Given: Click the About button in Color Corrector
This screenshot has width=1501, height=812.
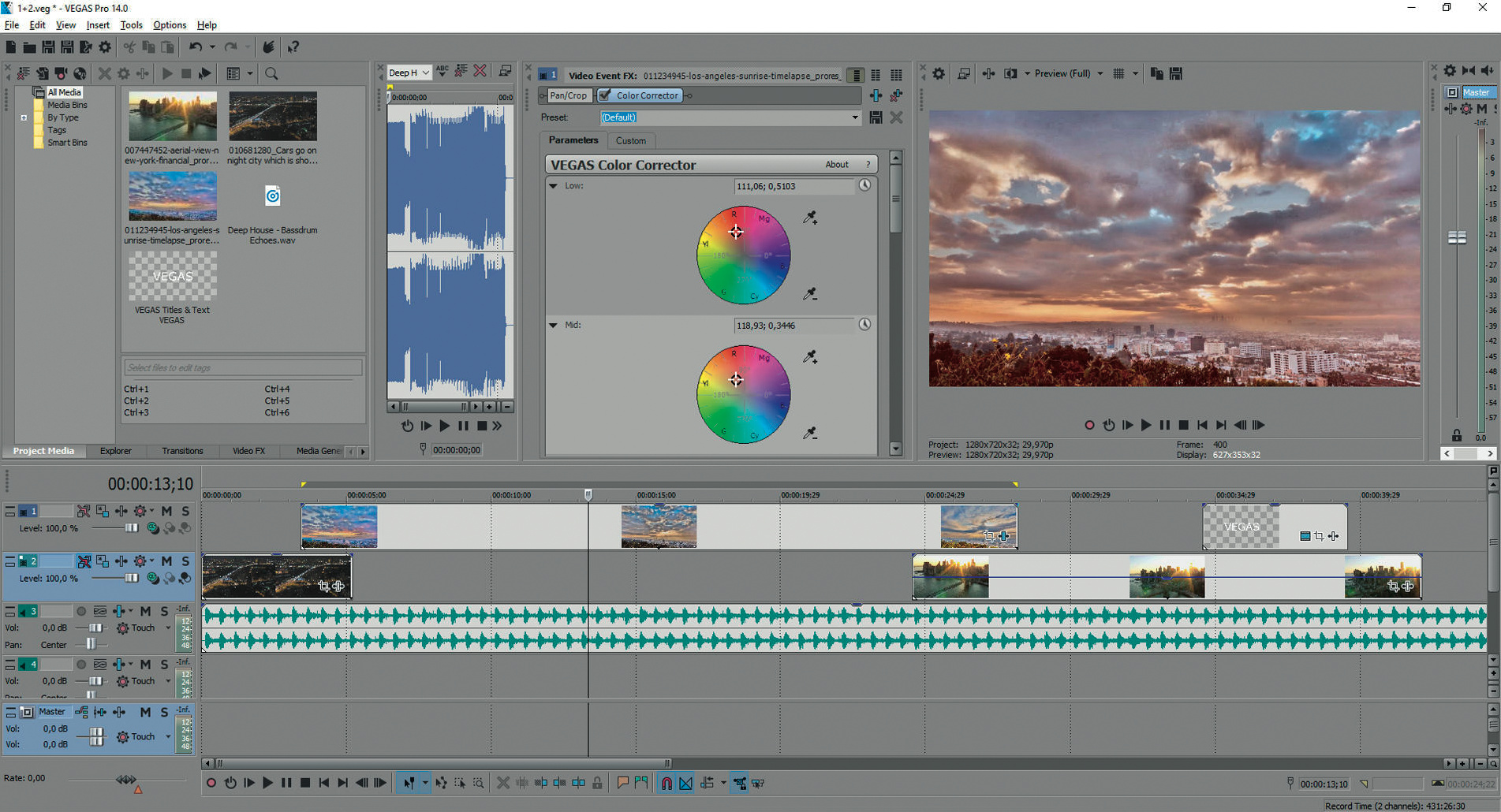Looking at the screenshot, I should [836, 165].
